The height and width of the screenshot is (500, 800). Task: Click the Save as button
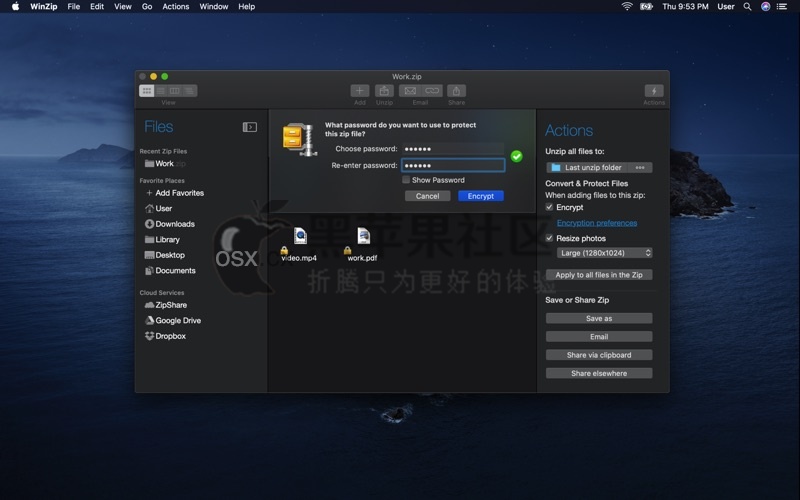[599, 318]
